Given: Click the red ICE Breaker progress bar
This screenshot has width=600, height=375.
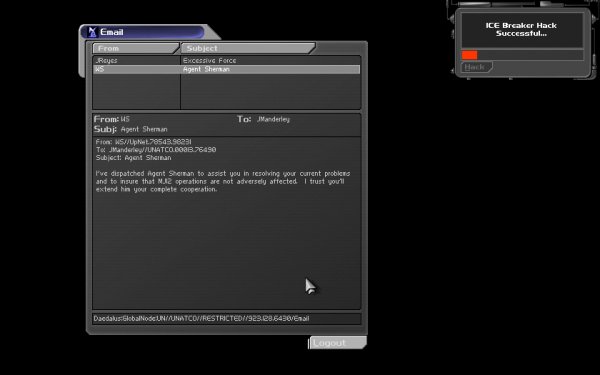Looking at the screenshot, I should point(470,55).
